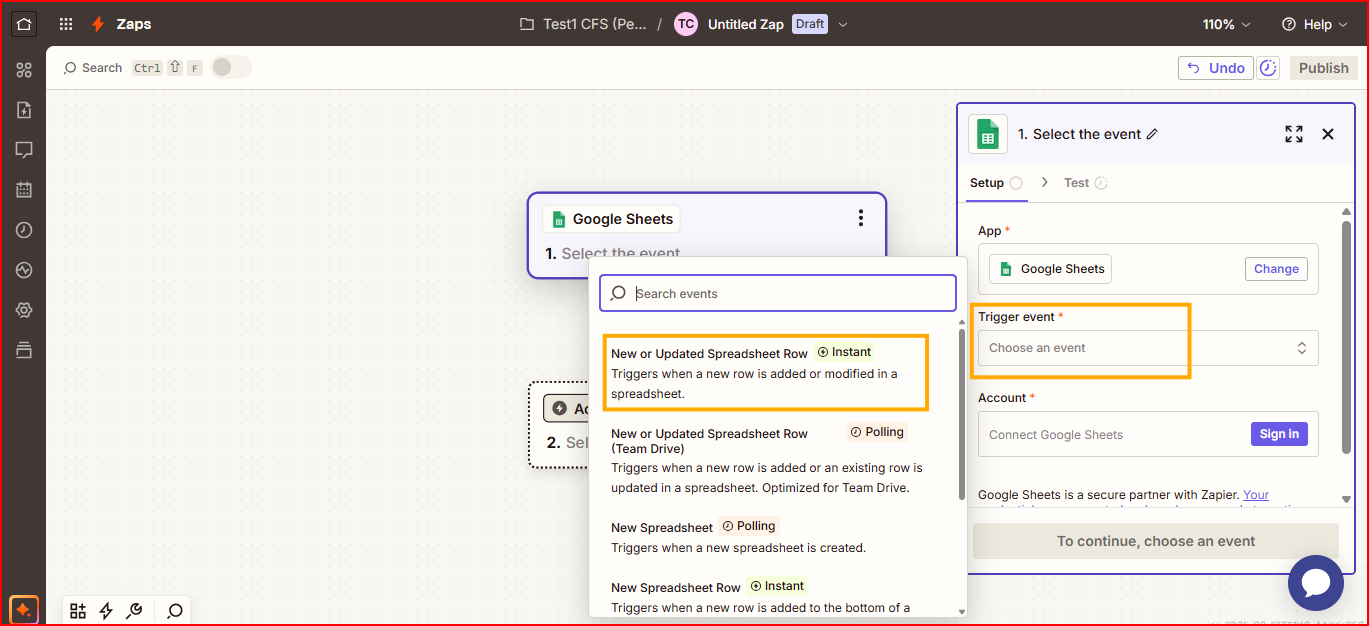Click the To continue, choose an event button

coord(1155,541)
